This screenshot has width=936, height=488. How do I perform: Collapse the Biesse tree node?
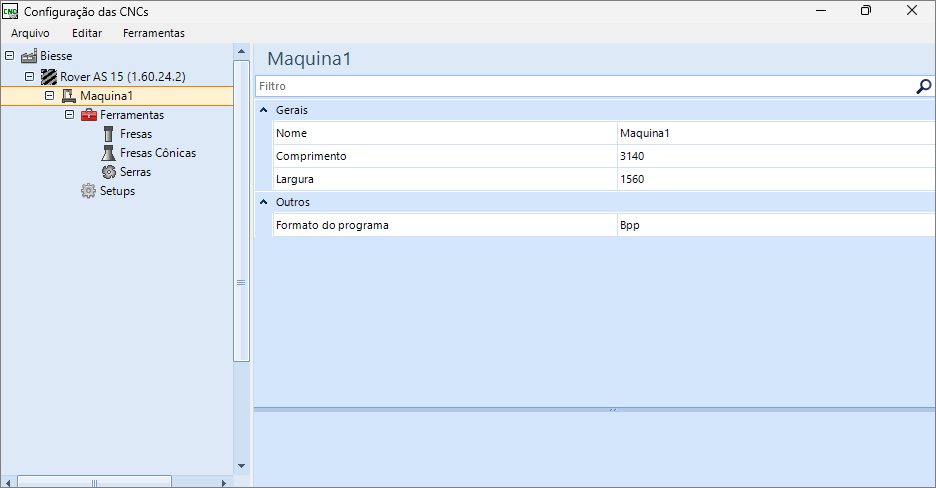[10, 55]
